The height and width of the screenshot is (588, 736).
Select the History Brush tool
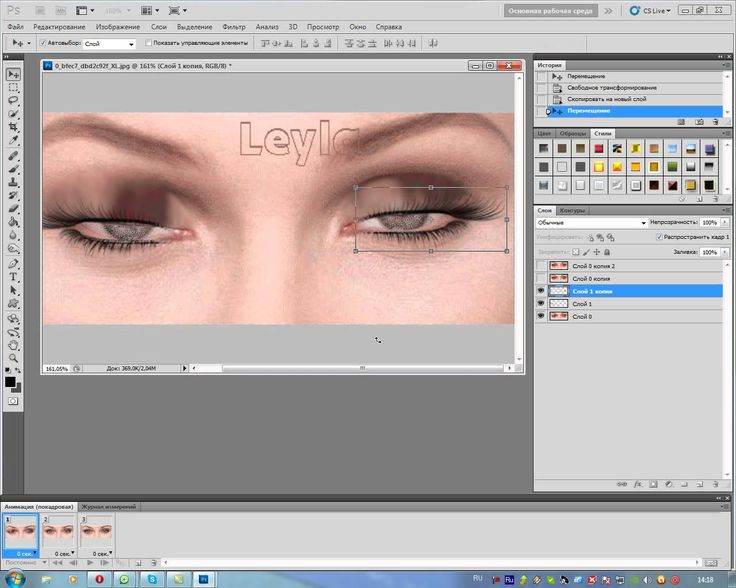click(13, 195)
